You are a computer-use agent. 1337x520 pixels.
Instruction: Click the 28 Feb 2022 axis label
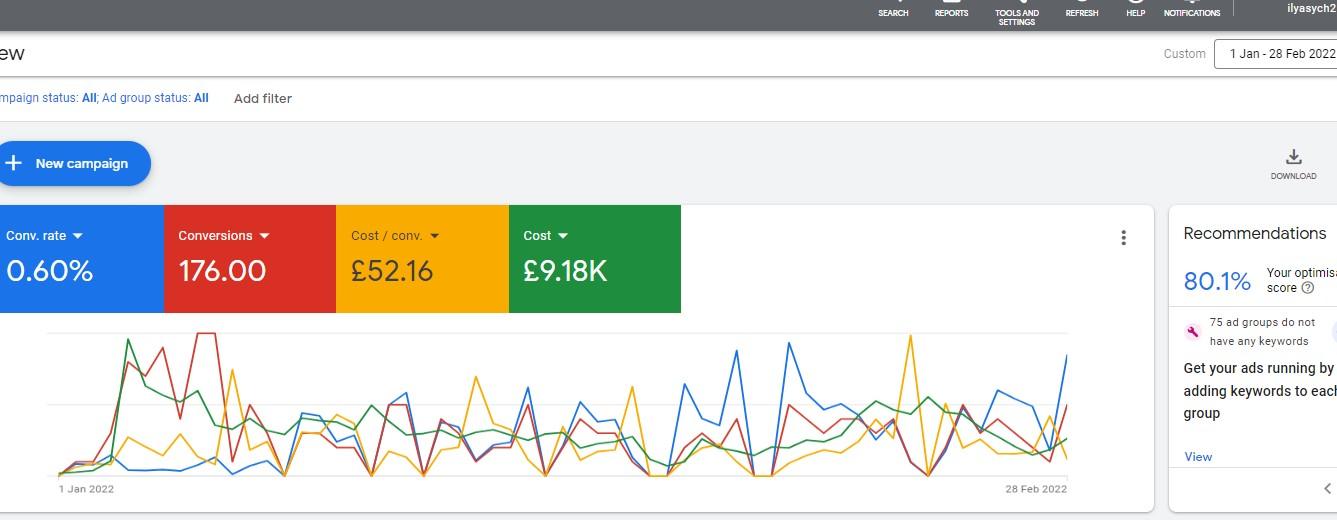pyautogui.click(x=1036, y=489)
